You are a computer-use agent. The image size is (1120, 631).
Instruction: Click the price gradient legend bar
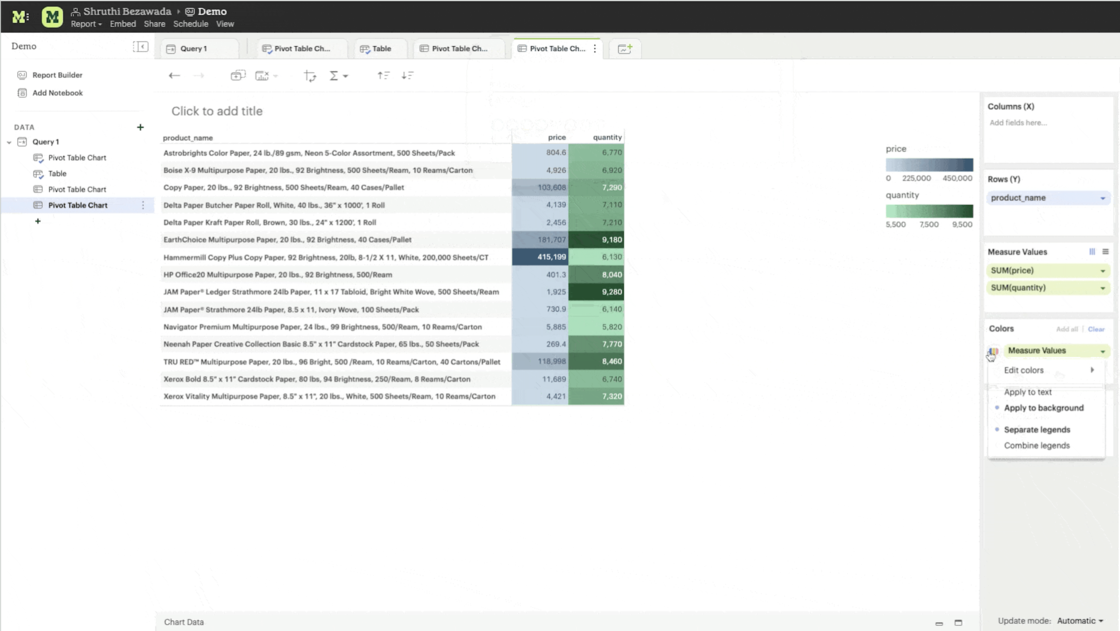tap(929, 164)
